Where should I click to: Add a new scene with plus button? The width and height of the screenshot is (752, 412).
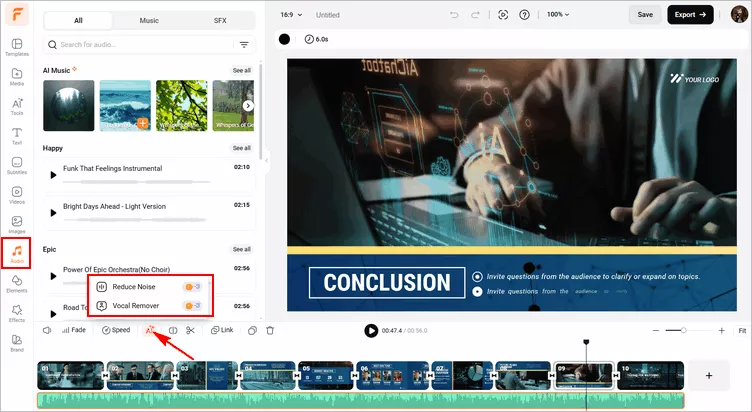709,376
